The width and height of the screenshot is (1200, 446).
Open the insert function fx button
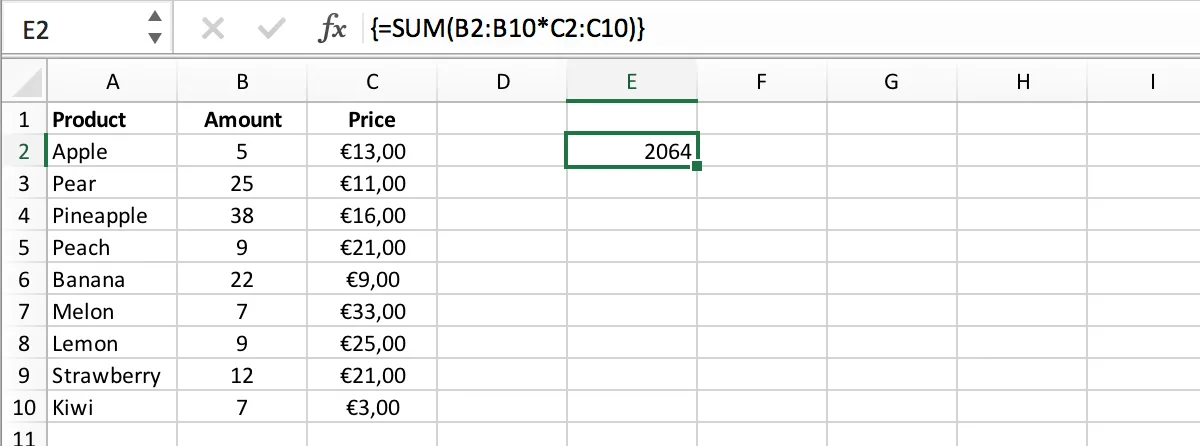(x=331, y=29)
